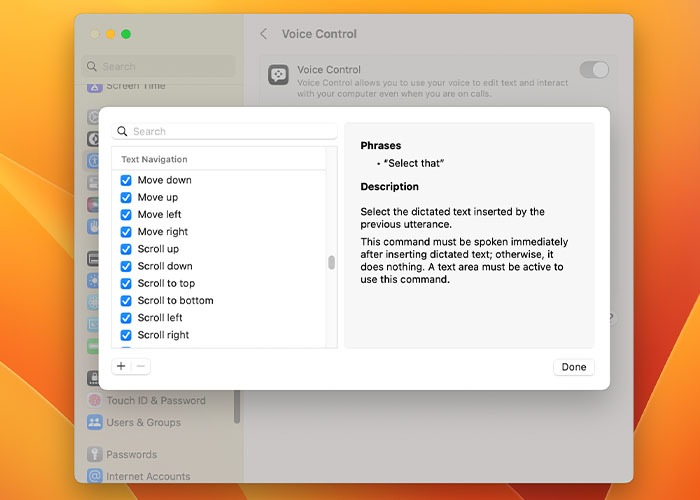The width and height of the screenshot is (700, 500).
Task: Click the "Select that" phrase text
Action: (414, 163)
